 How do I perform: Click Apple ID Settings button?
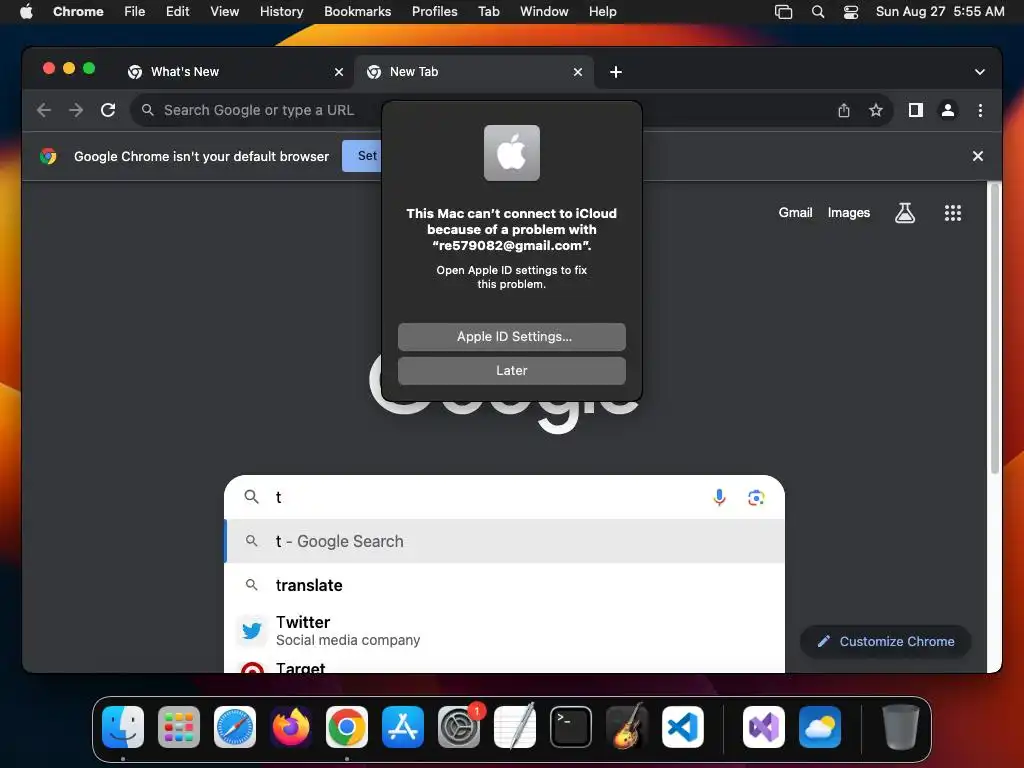[x=511, y=337]
